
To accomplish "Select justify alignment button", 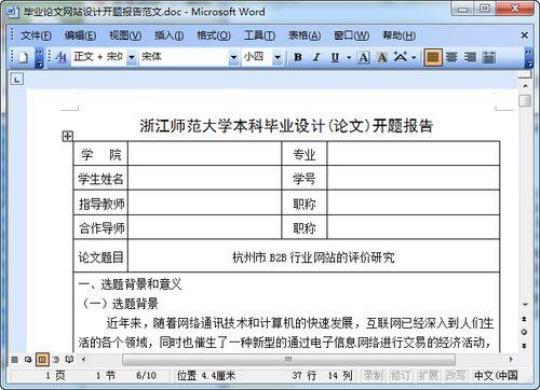I will 433,57.
